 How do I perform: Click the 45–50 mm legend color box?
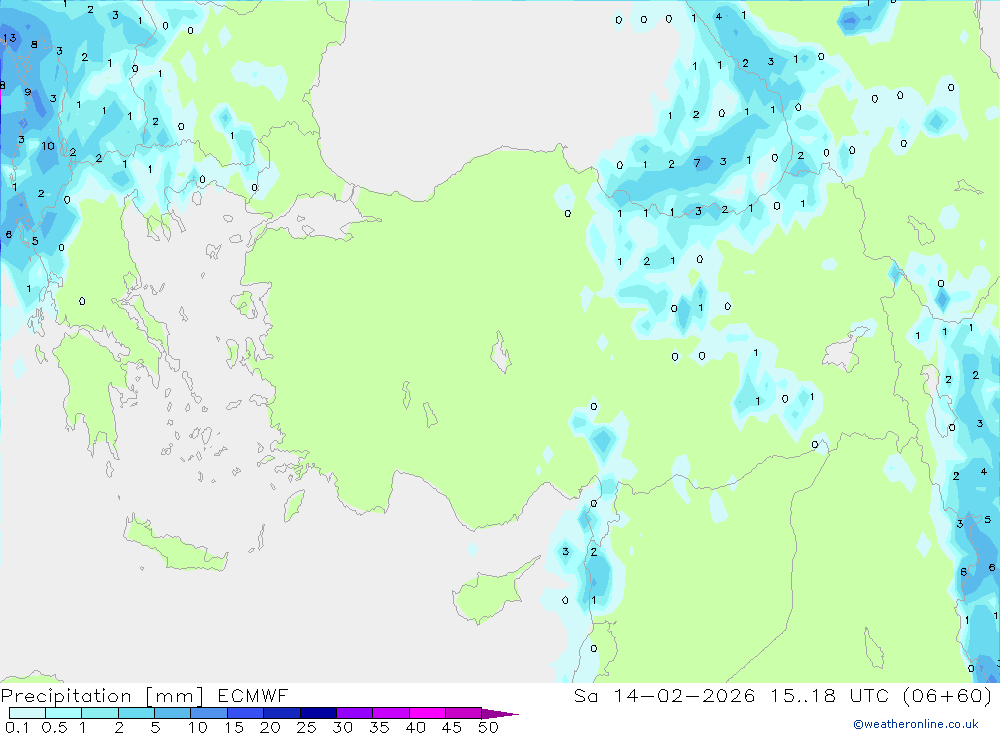point(463,713)
